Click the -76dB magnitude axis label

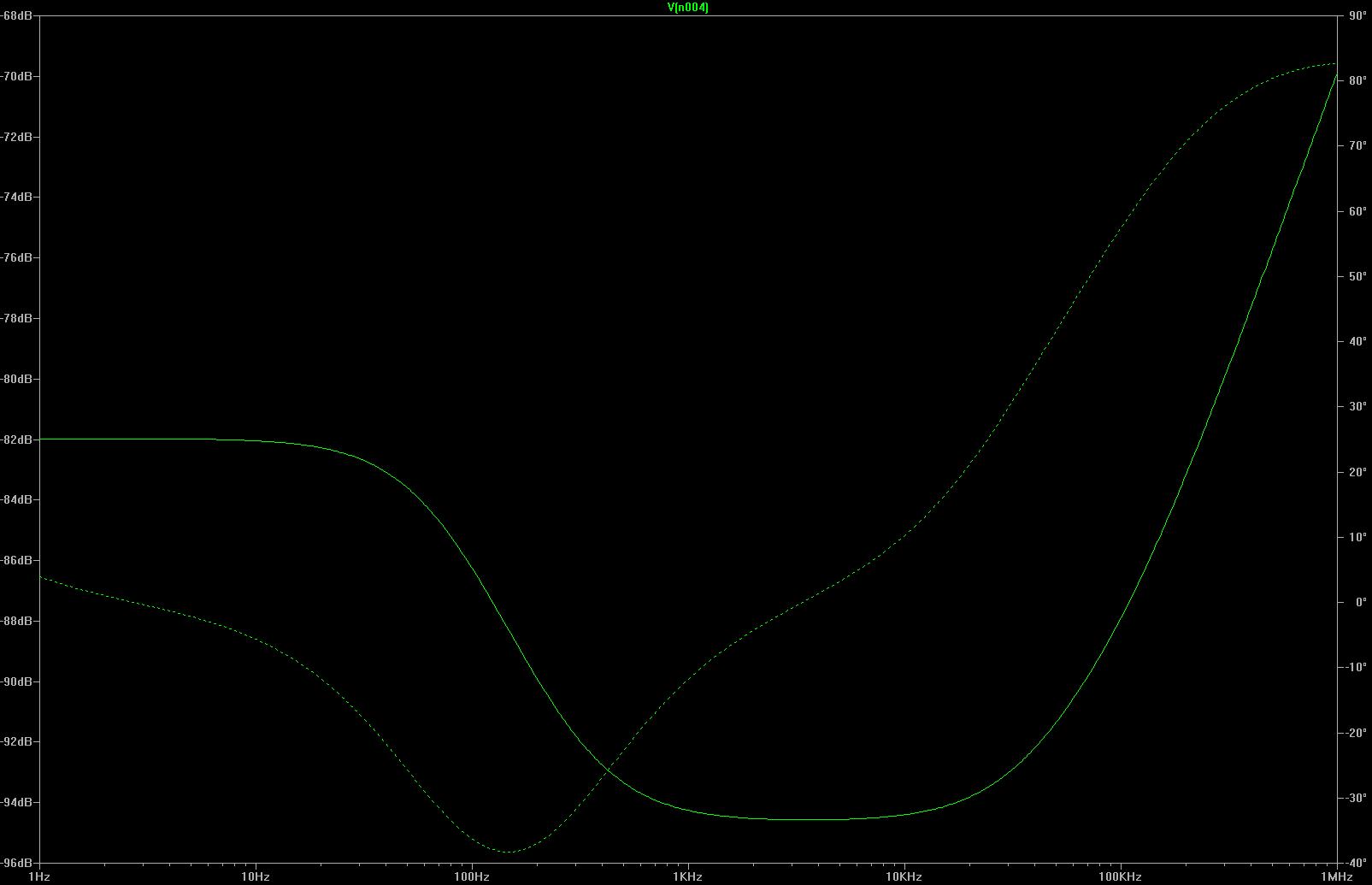(17, 258)
